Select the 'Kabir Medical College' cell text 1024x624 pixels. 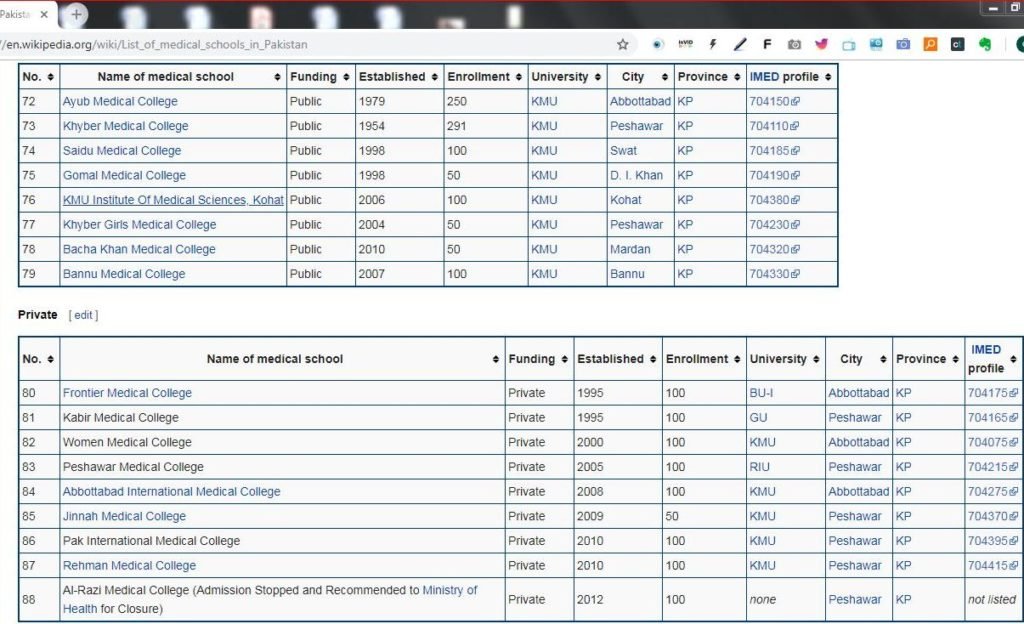tap(121, 418)
